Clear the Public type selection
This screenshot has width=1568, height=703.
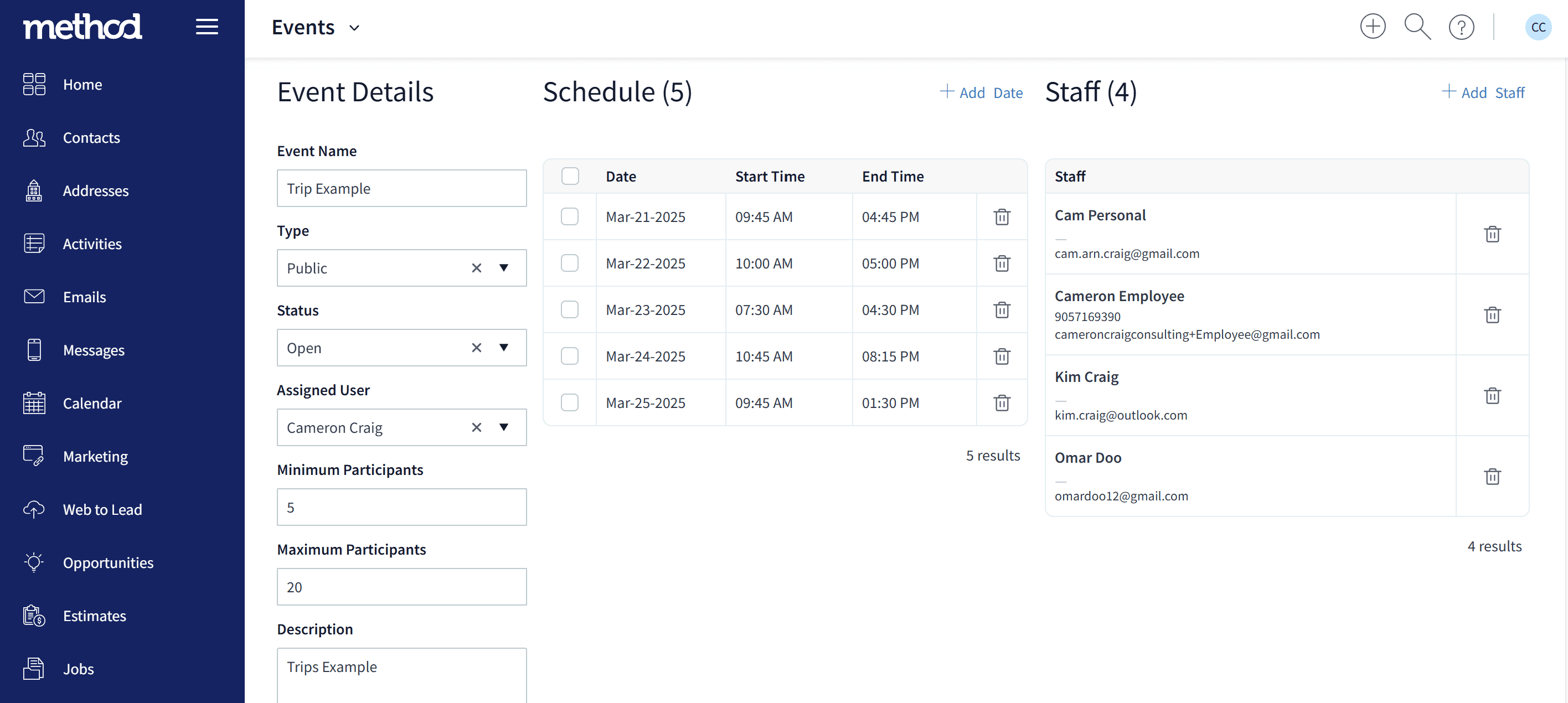point(477,268)
